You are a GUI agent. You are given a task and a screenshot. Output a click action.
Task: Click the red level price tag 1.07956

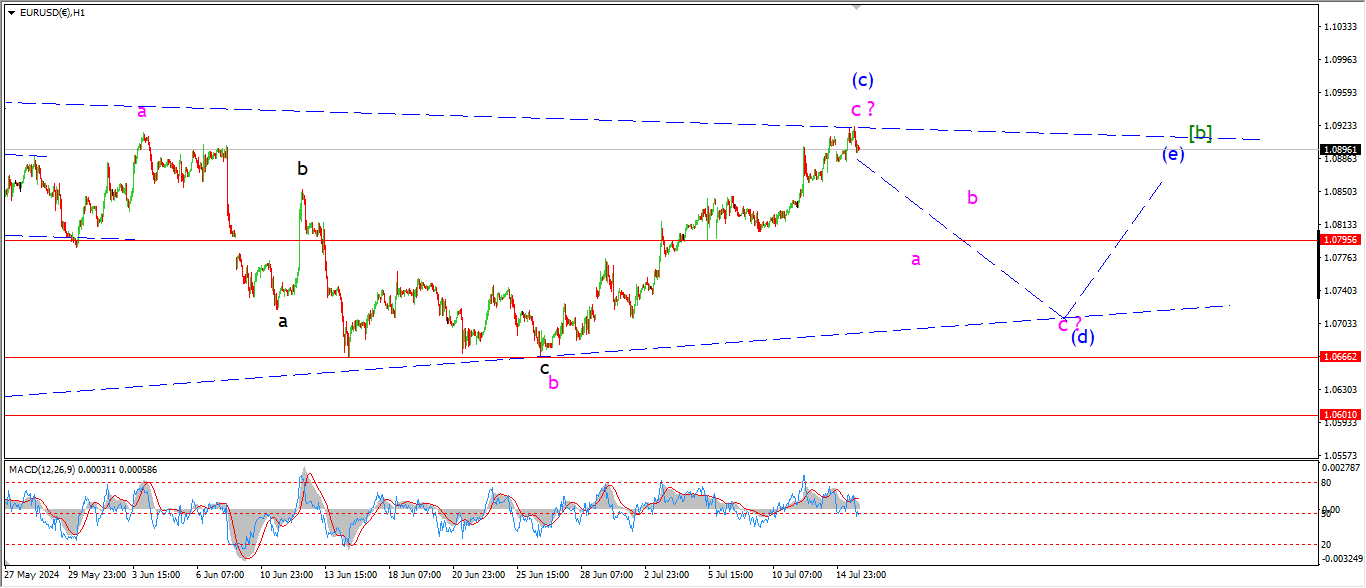pos(1339,240)
